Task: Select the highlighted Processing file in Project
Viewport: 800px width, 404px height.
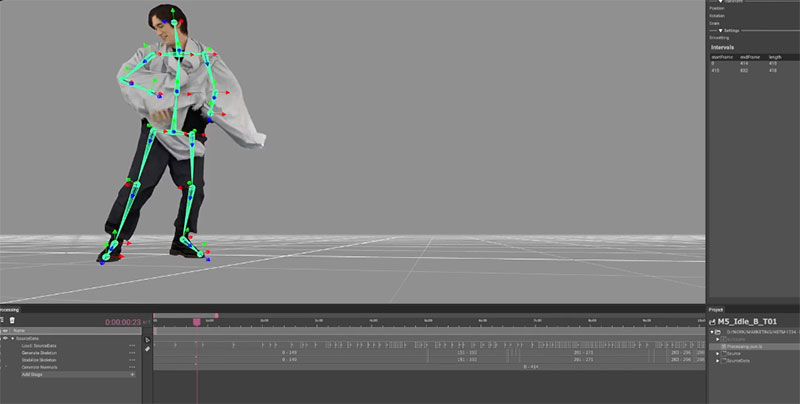Action: pos(755,346)
